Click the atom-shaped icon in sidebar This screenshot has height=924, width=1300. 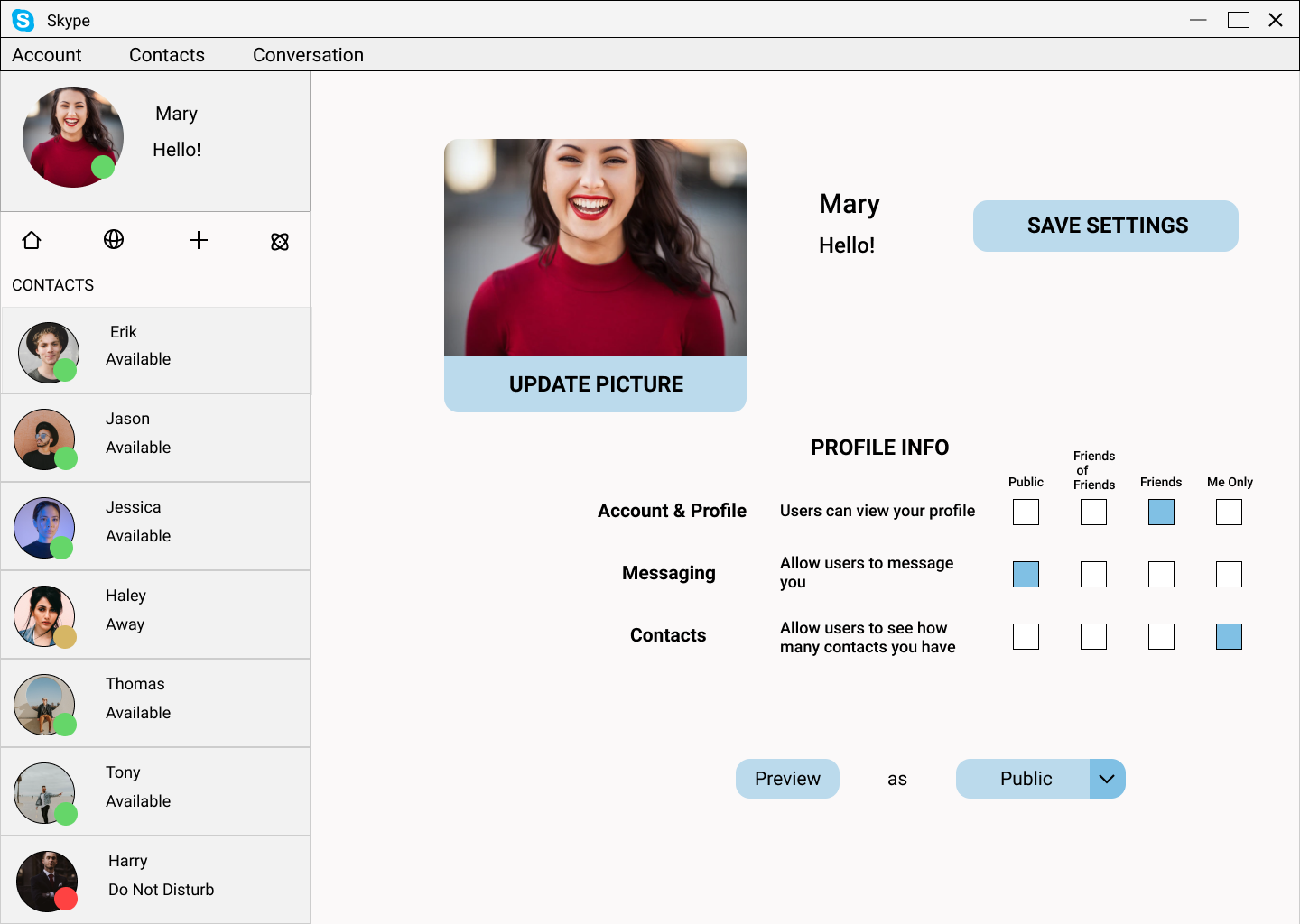point(280,241)
